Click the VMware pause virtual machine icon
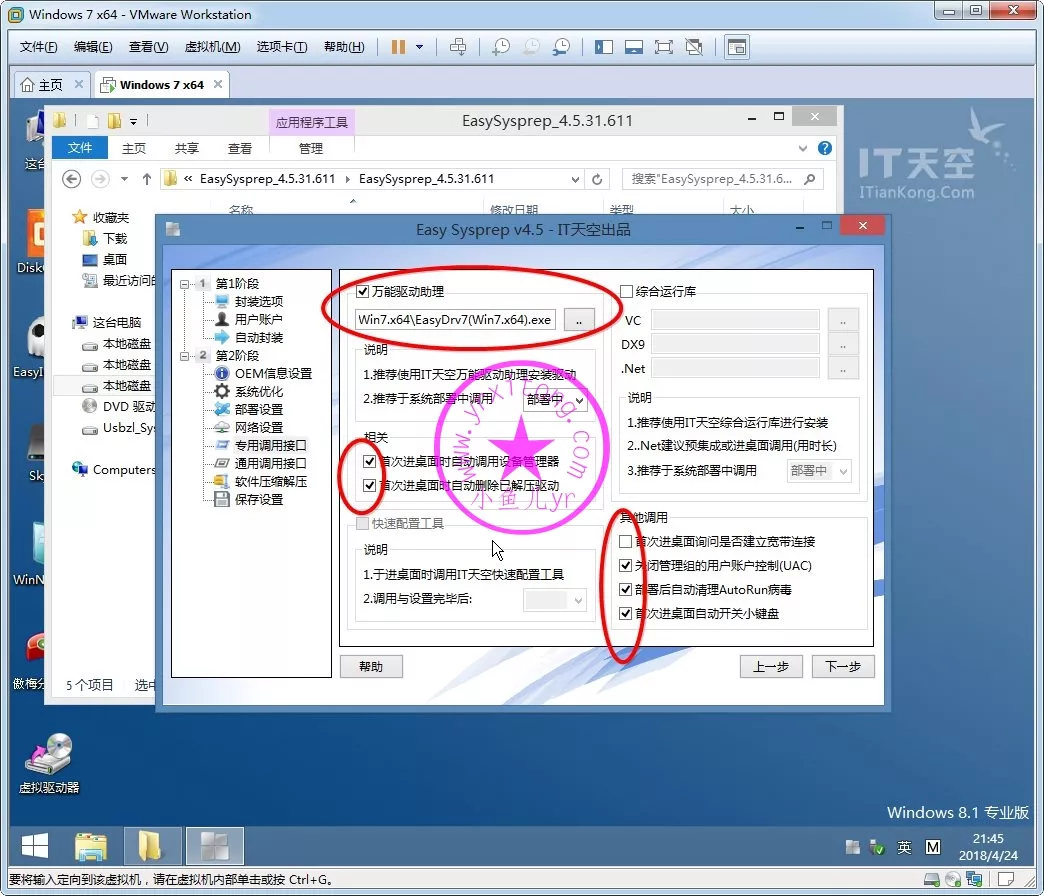 pyautogui.click(x=398, y=47)
